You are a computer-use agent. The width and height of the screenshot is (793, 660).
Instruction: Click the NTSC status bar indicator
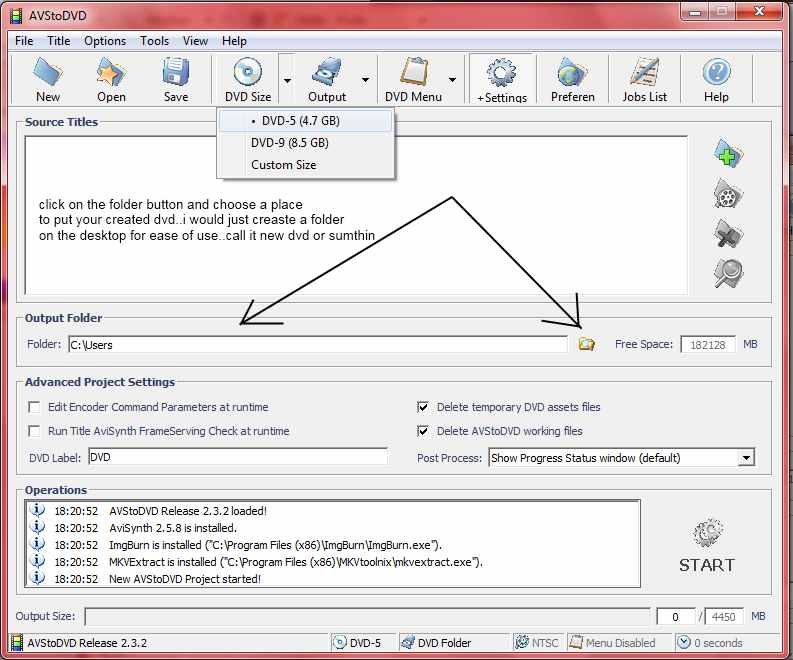click(537, 643)
